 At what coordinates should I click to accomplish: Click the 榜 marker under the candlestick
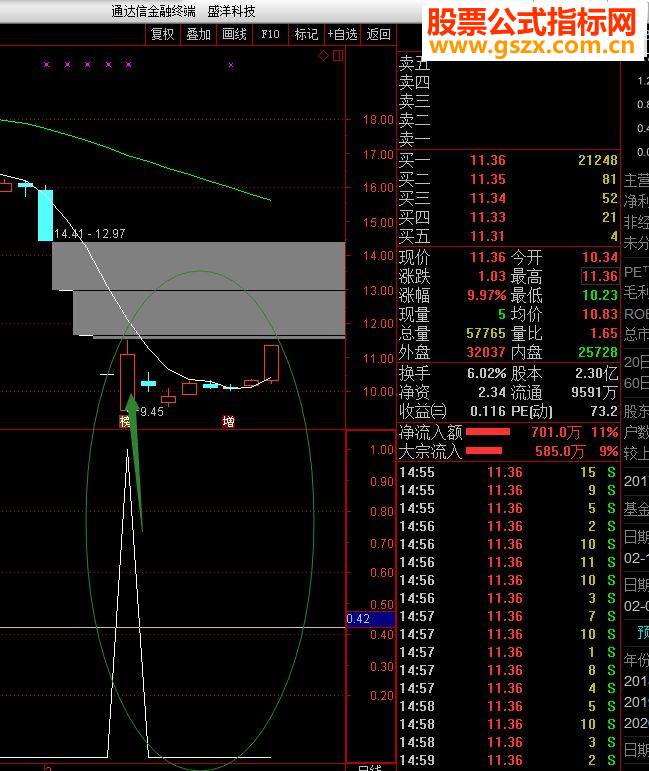125,421
